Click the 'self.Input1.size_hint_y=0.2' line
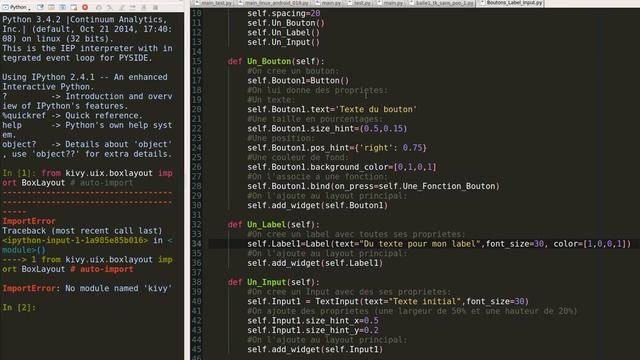Screen dimensions: 640x360 pos(313,330)
